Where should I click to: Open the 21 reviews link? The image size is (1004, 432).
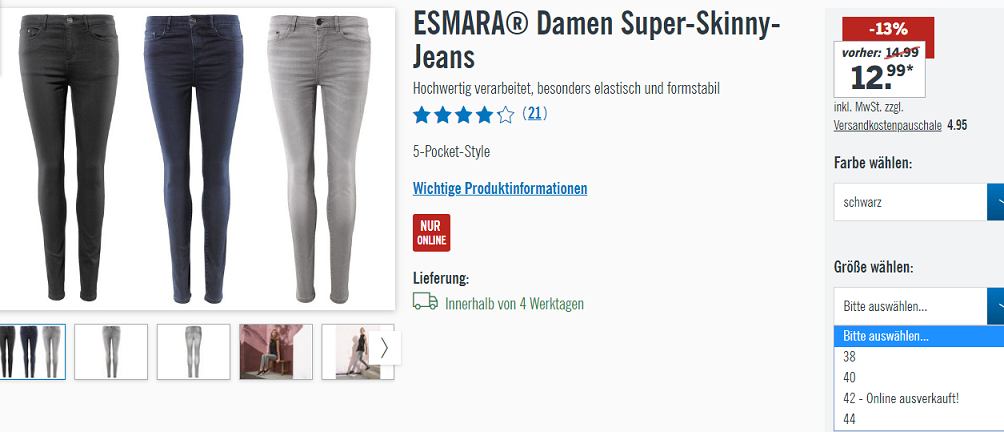pyautogui.click(x=535, y=115)
